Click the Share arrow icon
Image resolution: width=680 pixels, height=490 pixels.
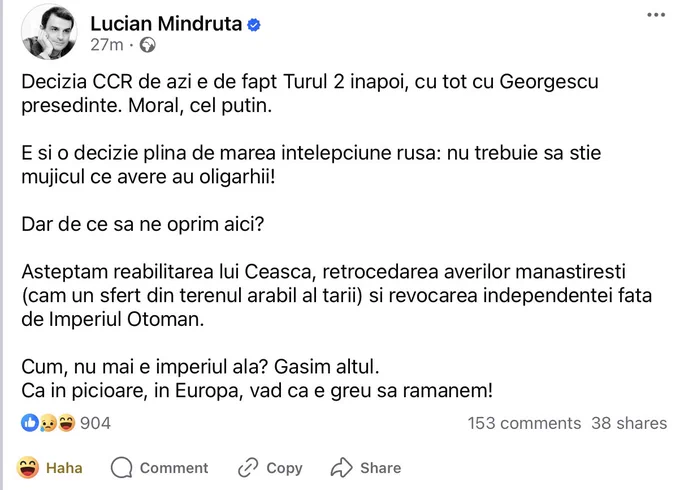click(x=342, y=467)
